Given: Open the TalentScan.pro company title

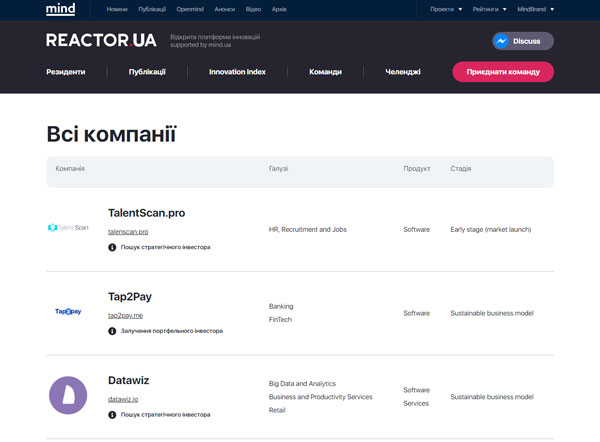Looking at the screenshot, I should [x=147, y=213].
